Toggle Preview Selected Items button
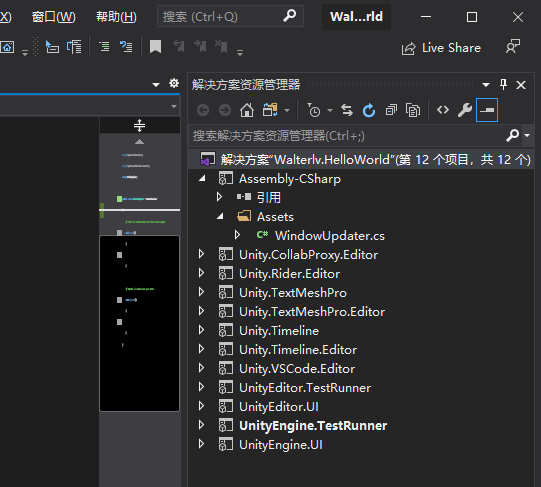This screenshot has width=541, height=487. coord(487,110)
